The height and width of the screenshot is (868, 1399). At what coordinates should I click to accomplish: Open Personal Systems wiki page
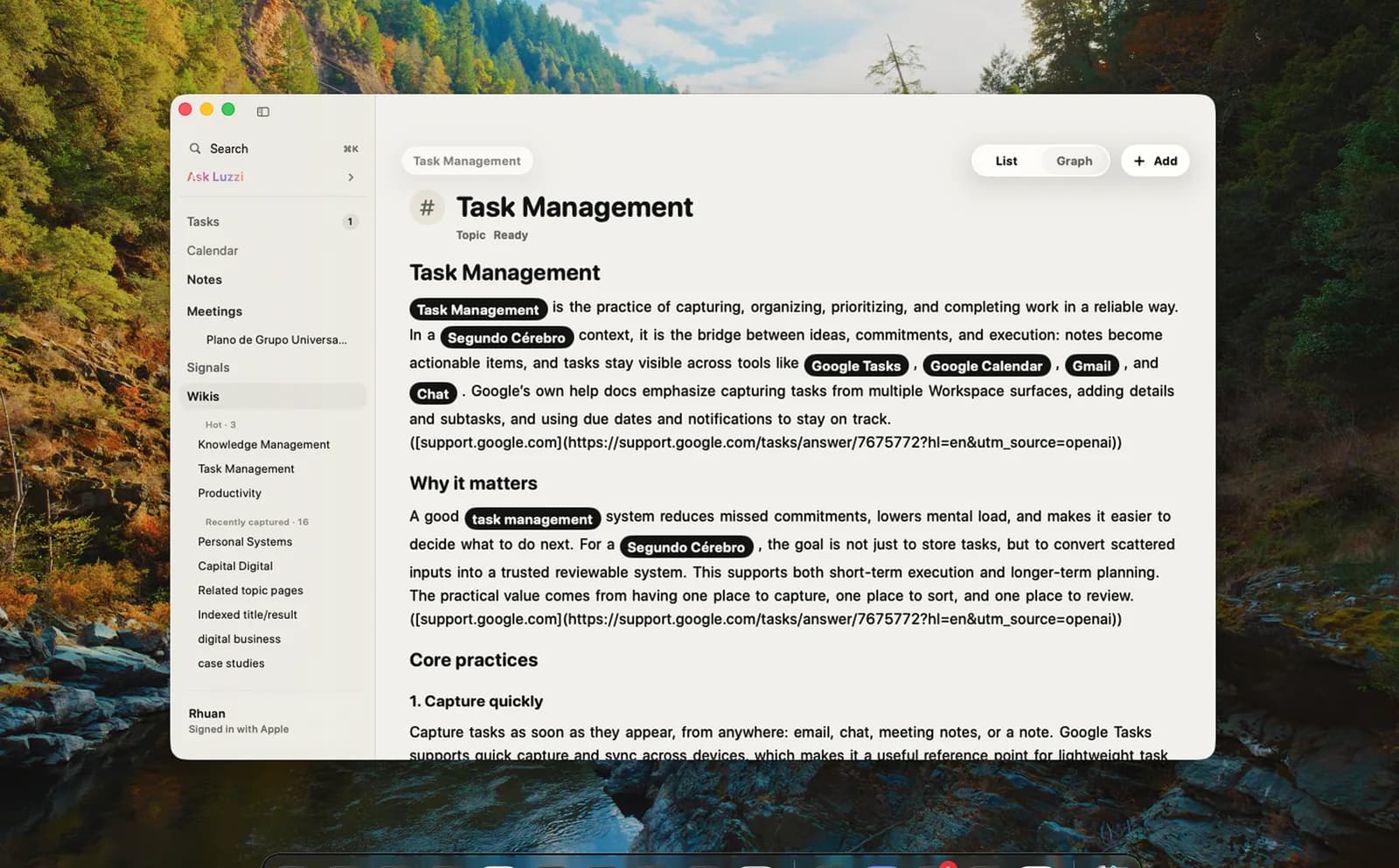[245, 542]
